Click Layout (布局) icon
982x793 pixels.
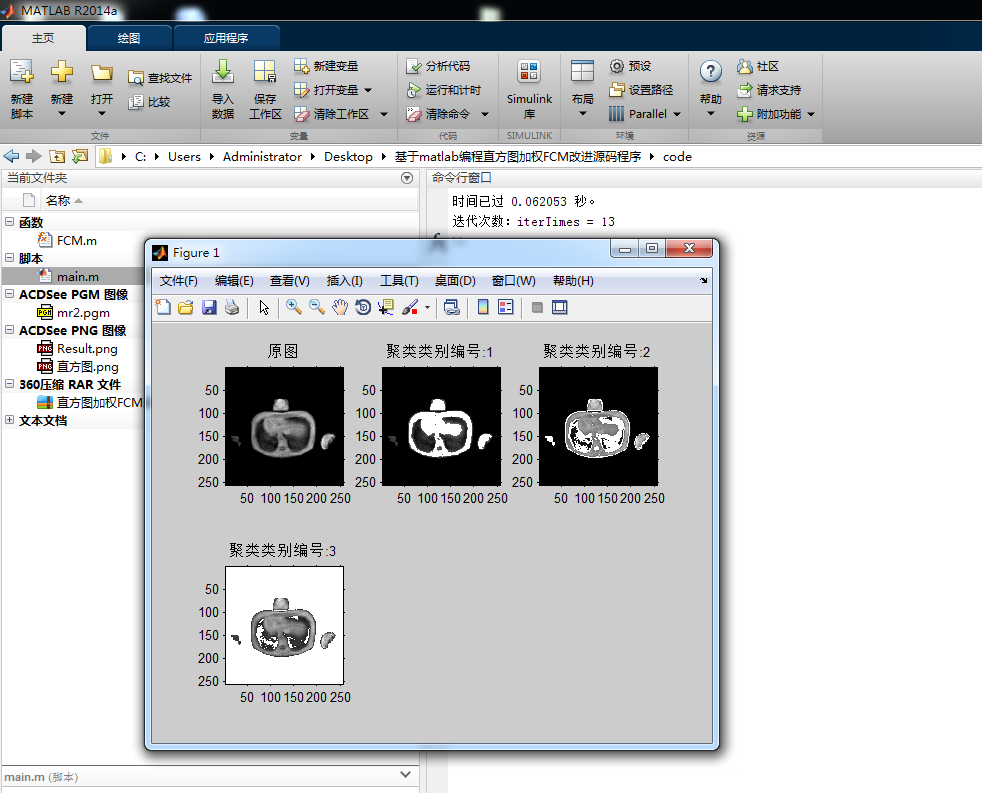coord(582,71)
